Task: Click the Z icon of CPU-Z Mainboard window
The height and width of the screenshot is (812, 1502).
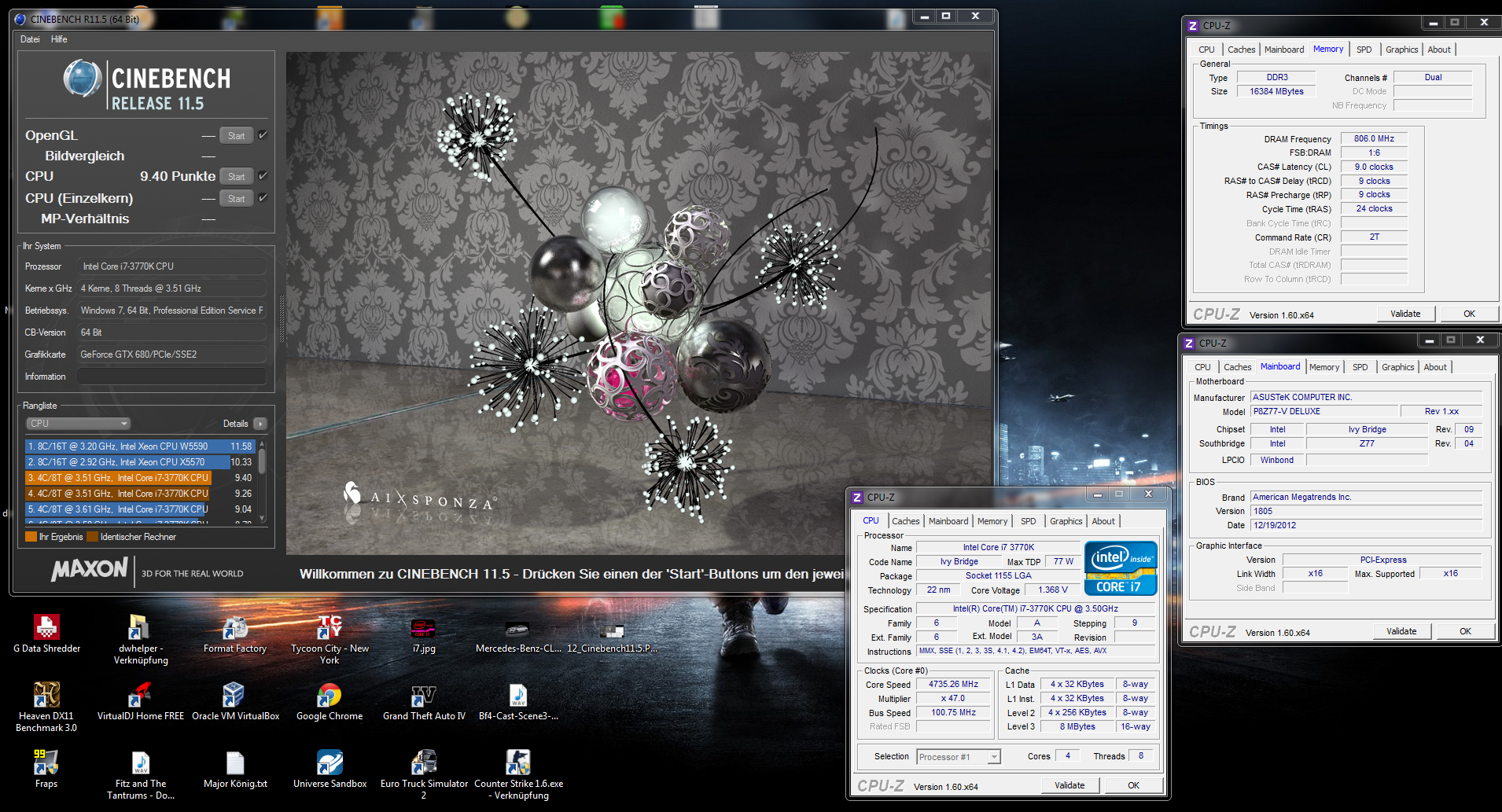Action: (1189, 343)
